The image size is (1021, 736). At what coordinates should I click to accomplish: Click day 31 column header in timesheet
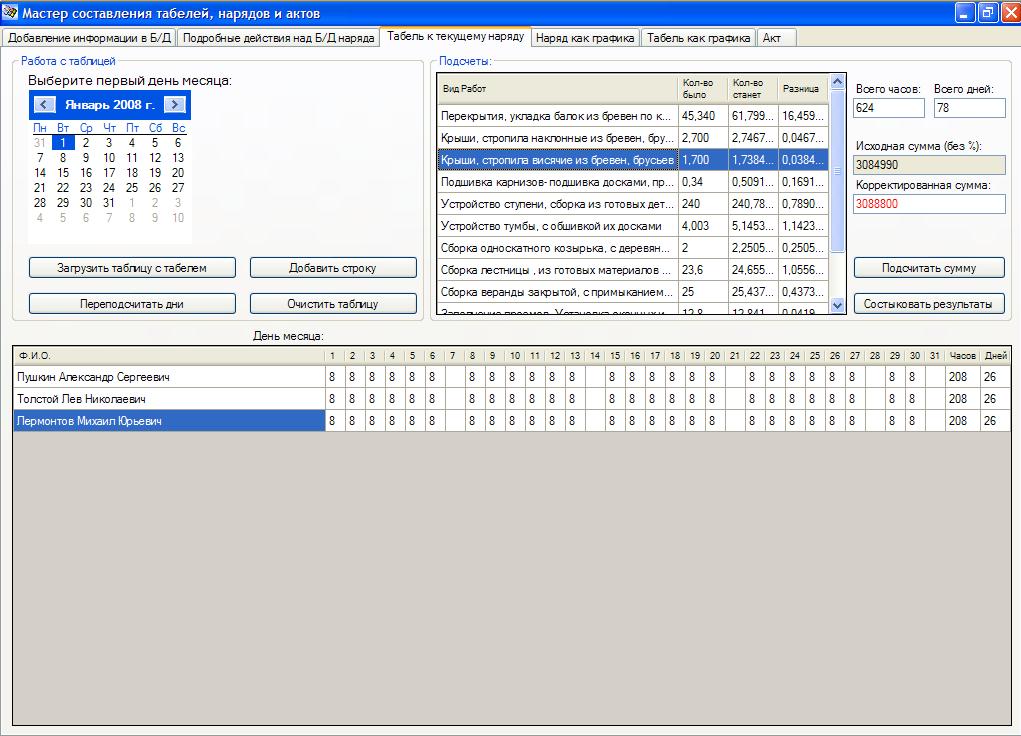pyautogui.click(x=935, y=356)
